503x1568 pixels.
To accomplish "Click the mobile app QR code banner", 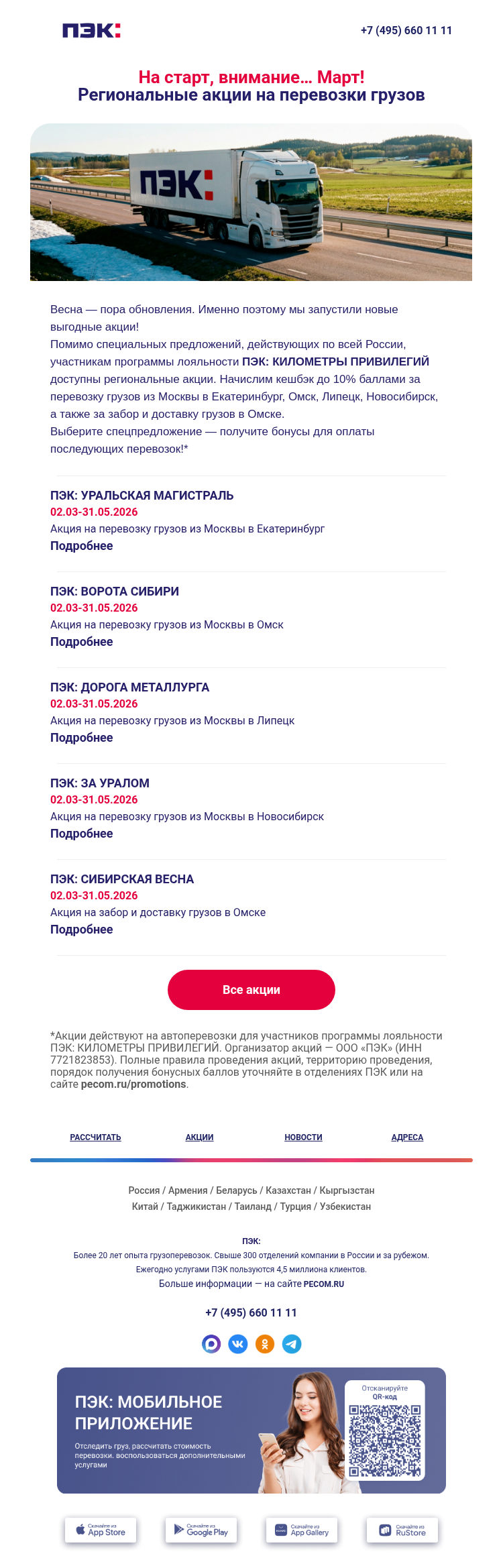I will tap(251, 1430).
